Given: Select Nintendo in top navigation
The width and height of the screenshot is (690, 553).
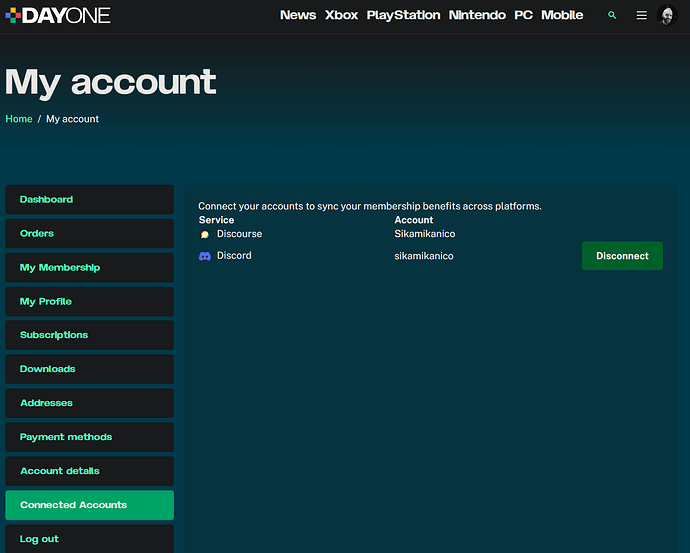Looking at the screenshot, I should click(x=477, y=15).
